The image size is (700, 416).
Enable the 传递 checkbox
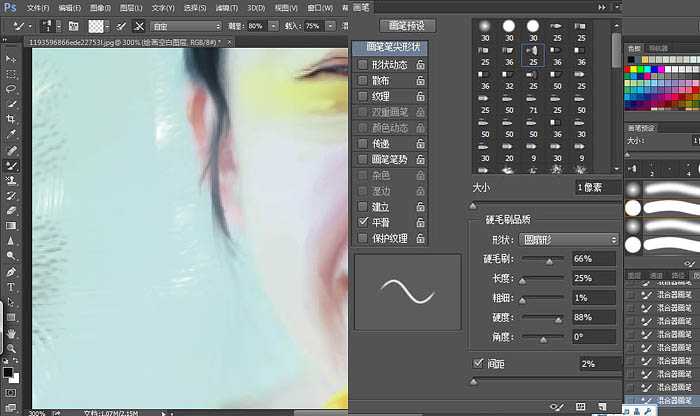(x=362, y=144)
